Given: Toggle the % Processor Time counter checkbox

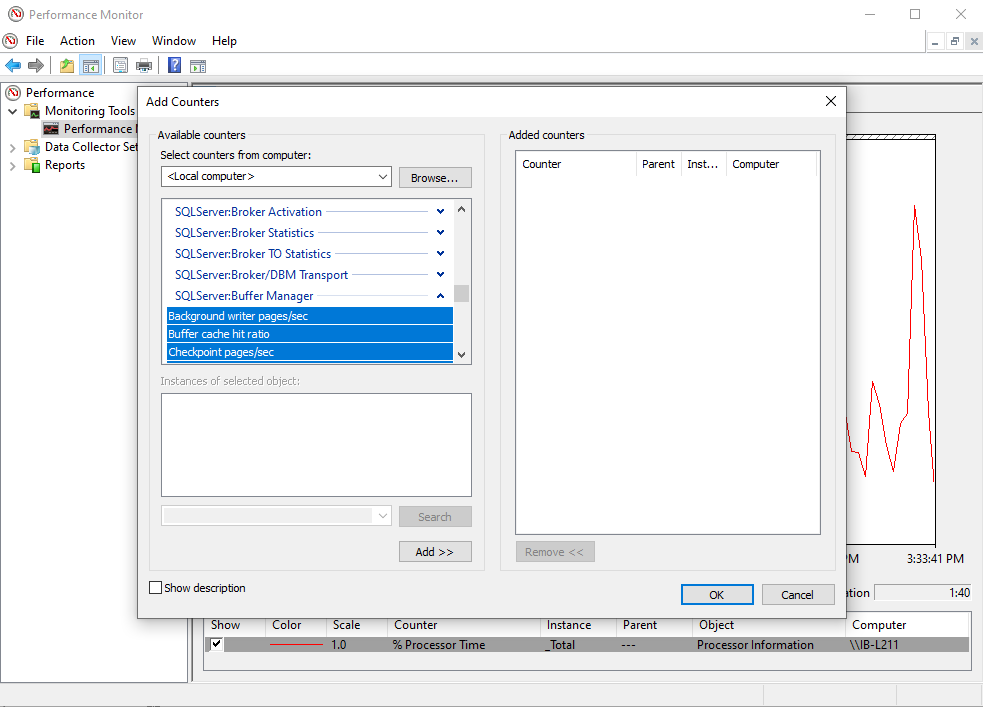Looking at the screenshot, I should [216, 644].
